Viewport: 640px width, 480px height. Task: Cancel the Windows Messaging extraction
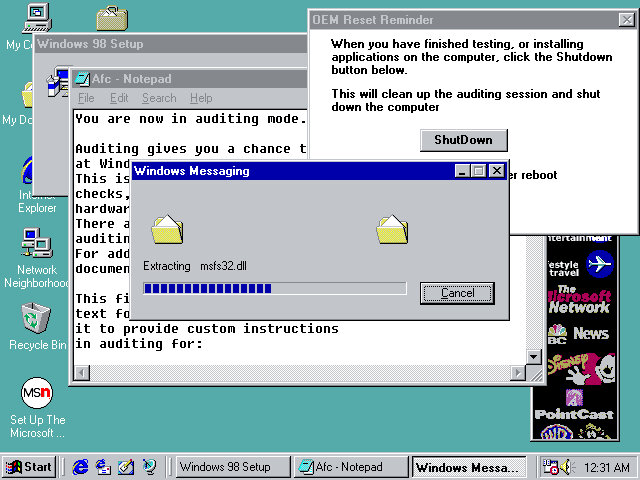click(457, 293)
